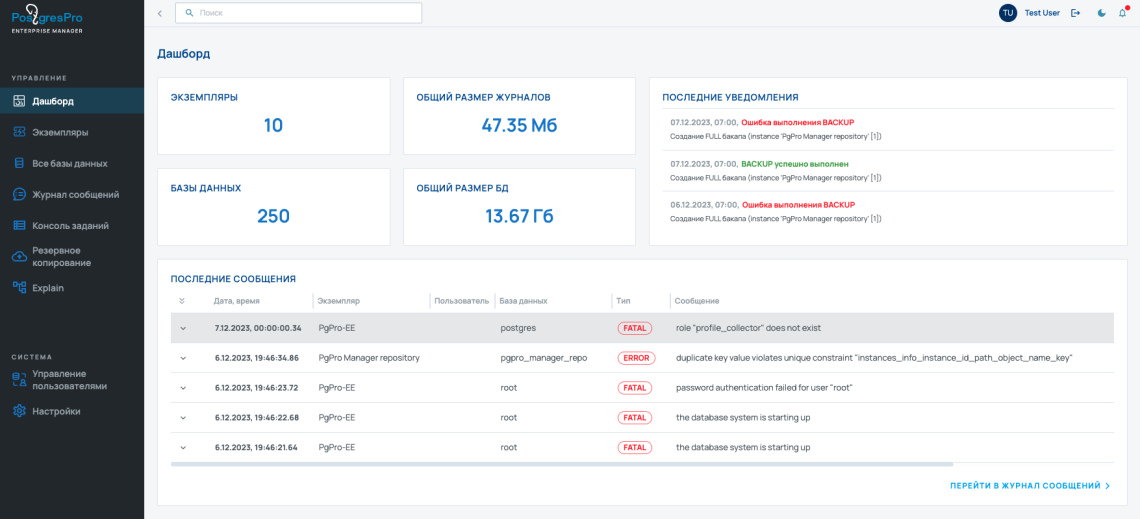Click 7.12.2023, 00:00:00.34 timestamp
The width and height of the screenshot is (1140, 519).
(x=258, y=328)
